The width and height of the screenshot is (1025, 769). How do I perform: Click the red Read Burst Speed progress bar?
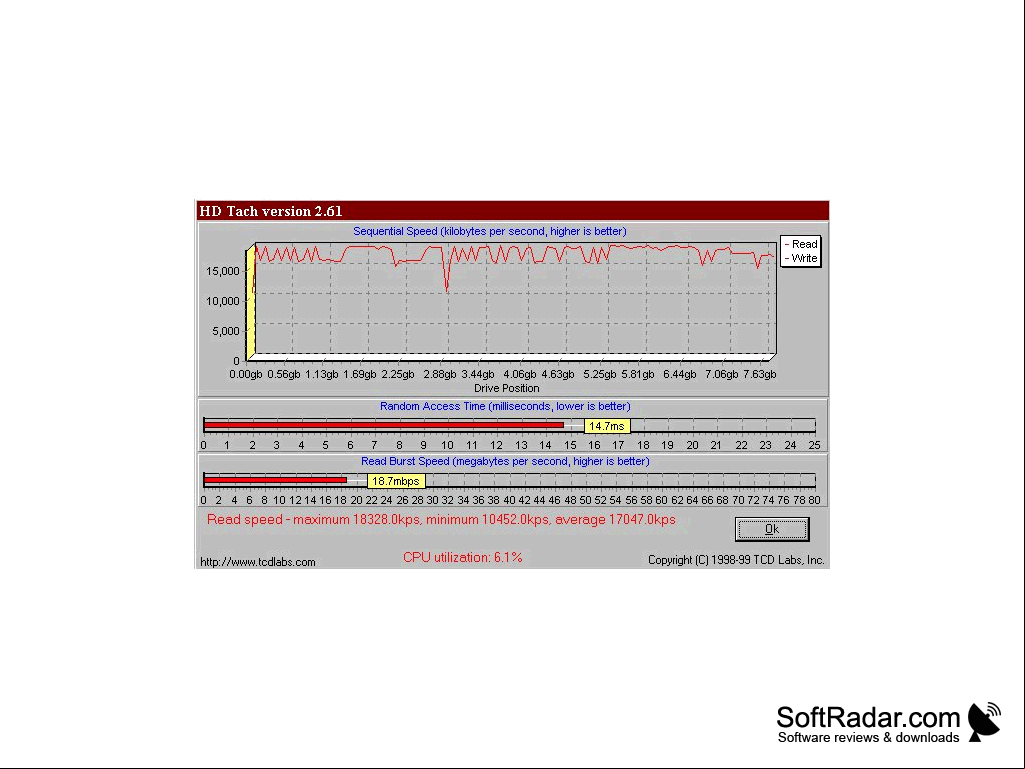point(275,481)
